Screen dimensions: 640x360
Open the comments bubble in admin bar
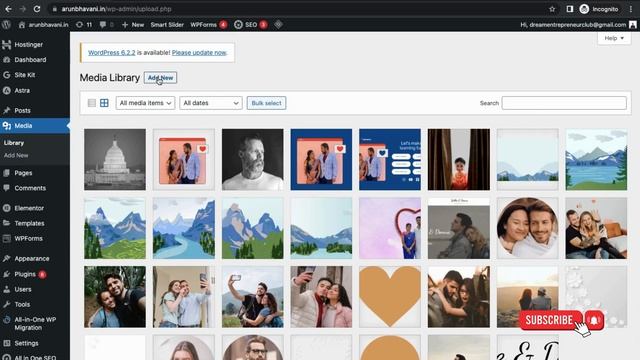(x=103, y=25)
